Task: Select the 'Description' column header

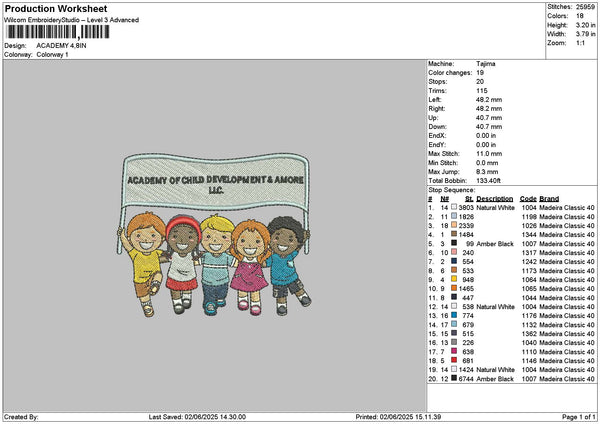Action: point(494,199)
